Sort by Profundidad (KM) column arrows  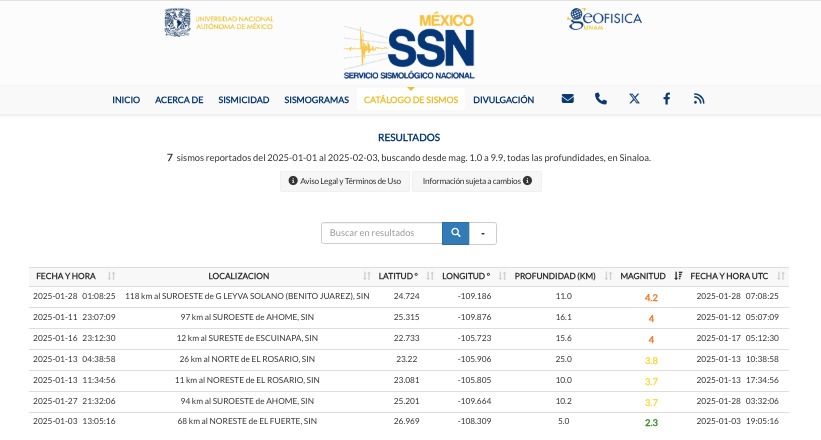[x=608, y=276]
